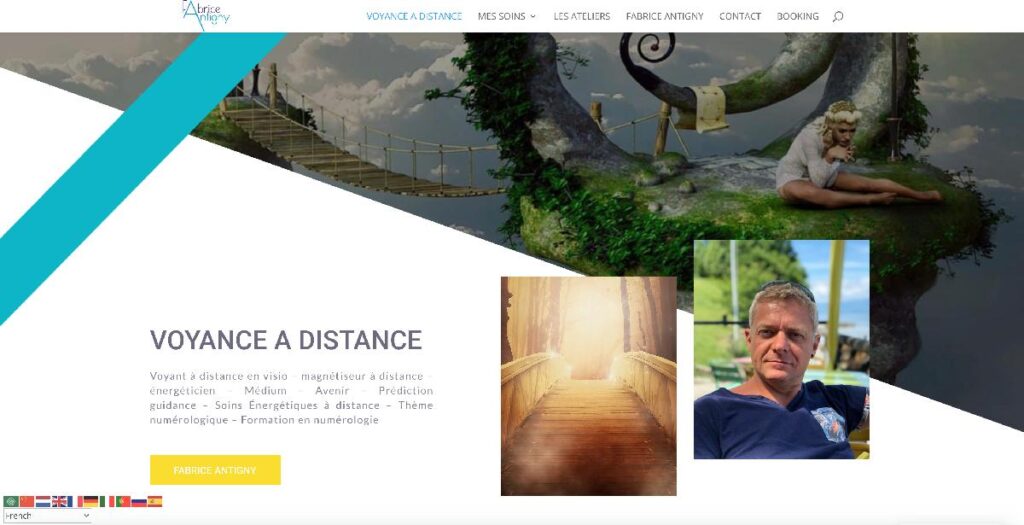The height and width of the screenshot is (525, 1024).
Task: Select the Arabic language flag
Action: [x=10, y=501]
